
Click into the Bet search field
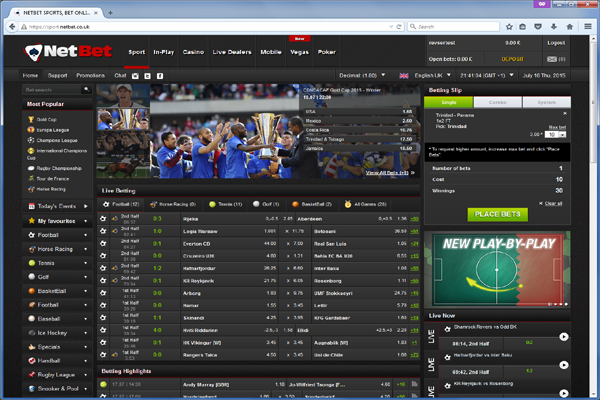tap(53, 90)
